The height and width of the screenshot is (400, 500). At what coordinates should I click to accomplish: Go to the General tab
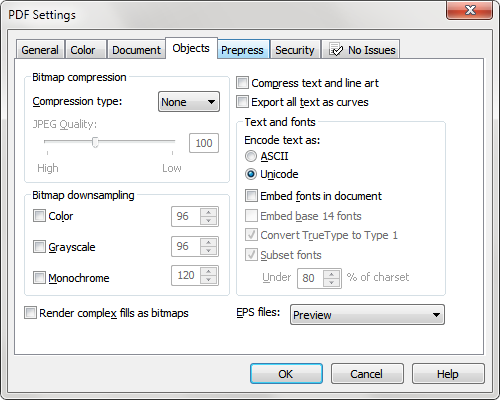coord(40,50)
